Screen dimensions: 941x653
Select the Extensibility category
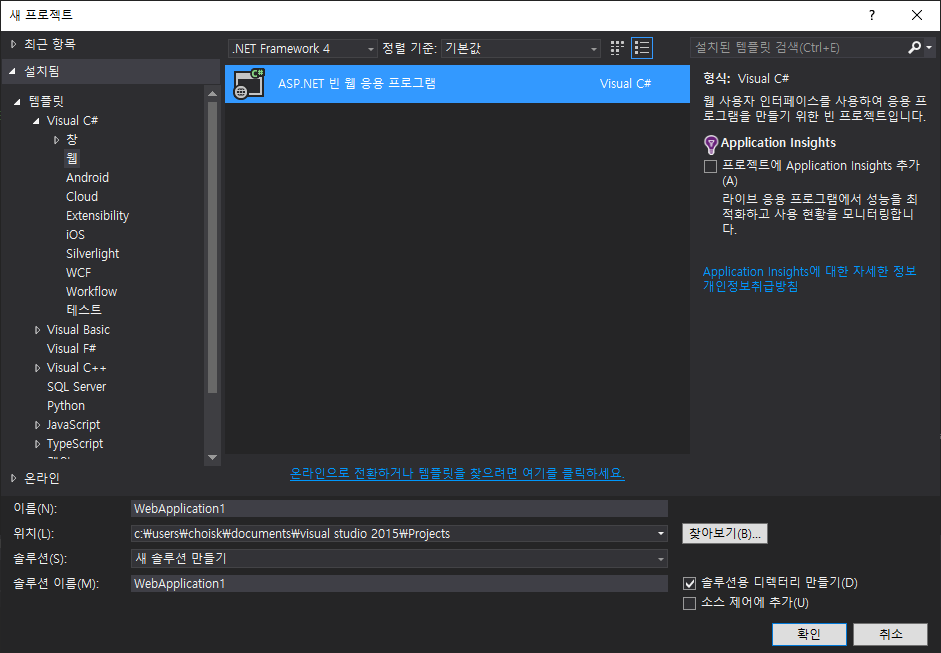97,215
